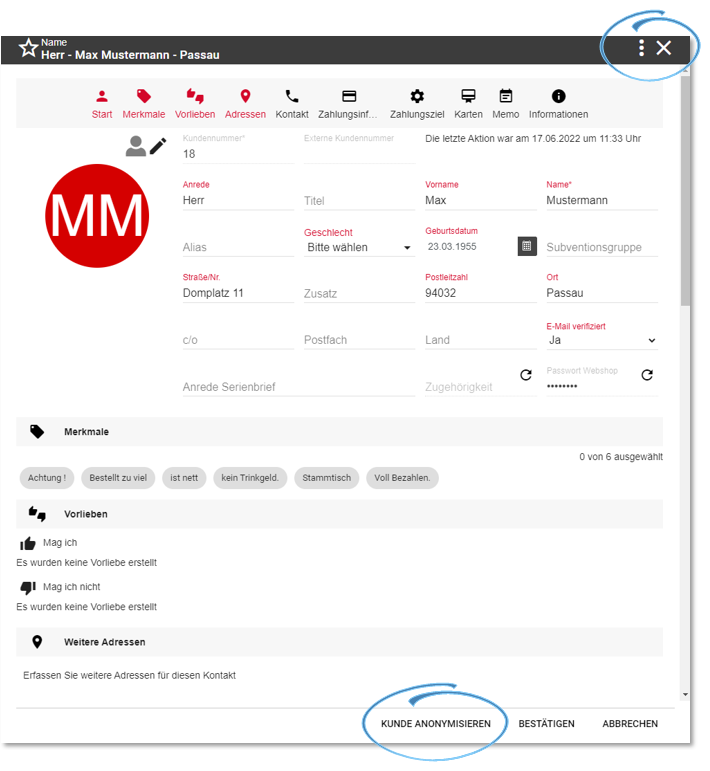The height and width of the screenshot is (771, 710).
Task: Go to the Start section
Action: [102, 104]
